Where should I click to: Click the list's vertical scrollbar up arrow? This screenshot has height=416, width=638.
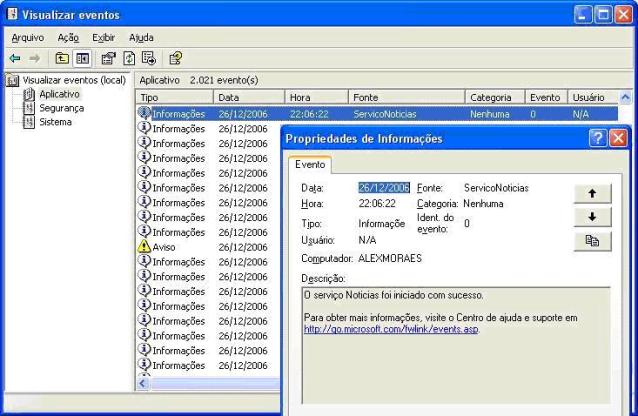[x=625, y=98]
